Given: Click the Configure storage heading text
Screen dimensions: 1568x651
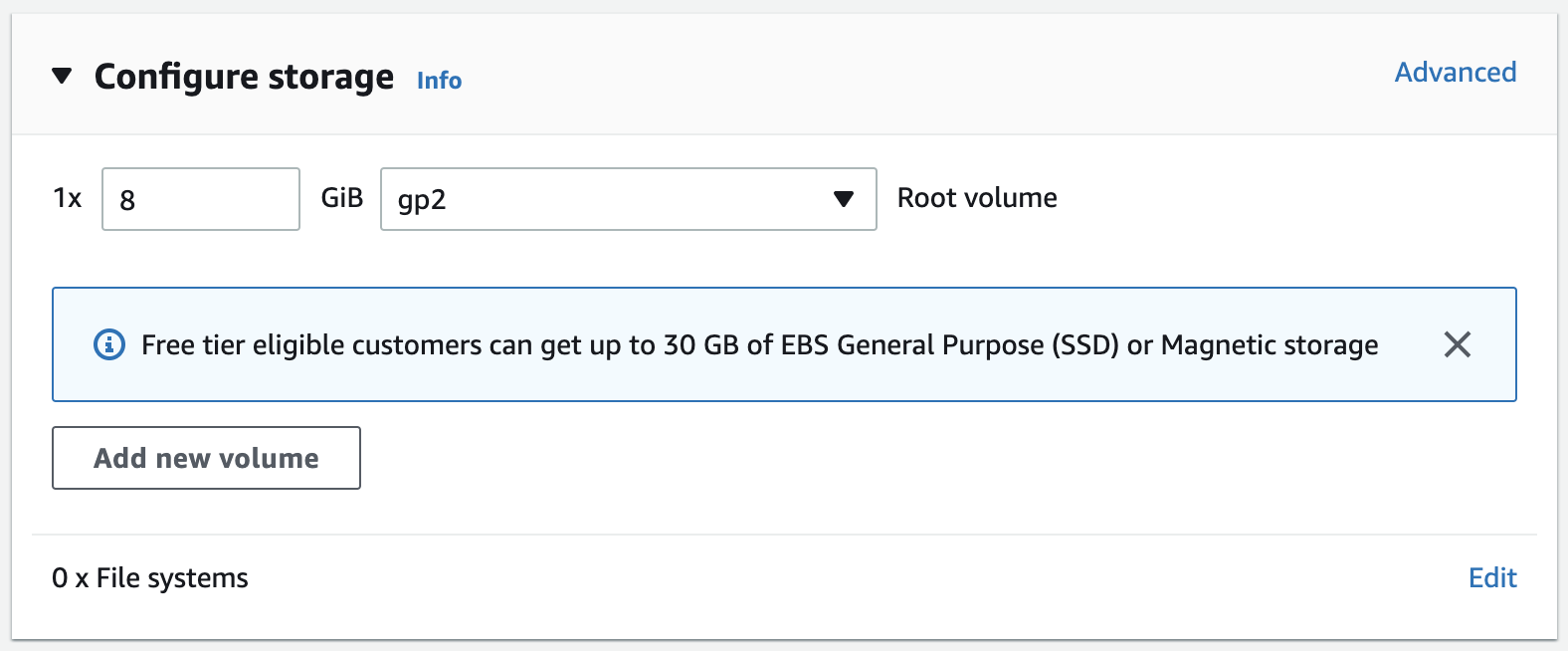Looking at the screenshot, I should click(244, 77).
